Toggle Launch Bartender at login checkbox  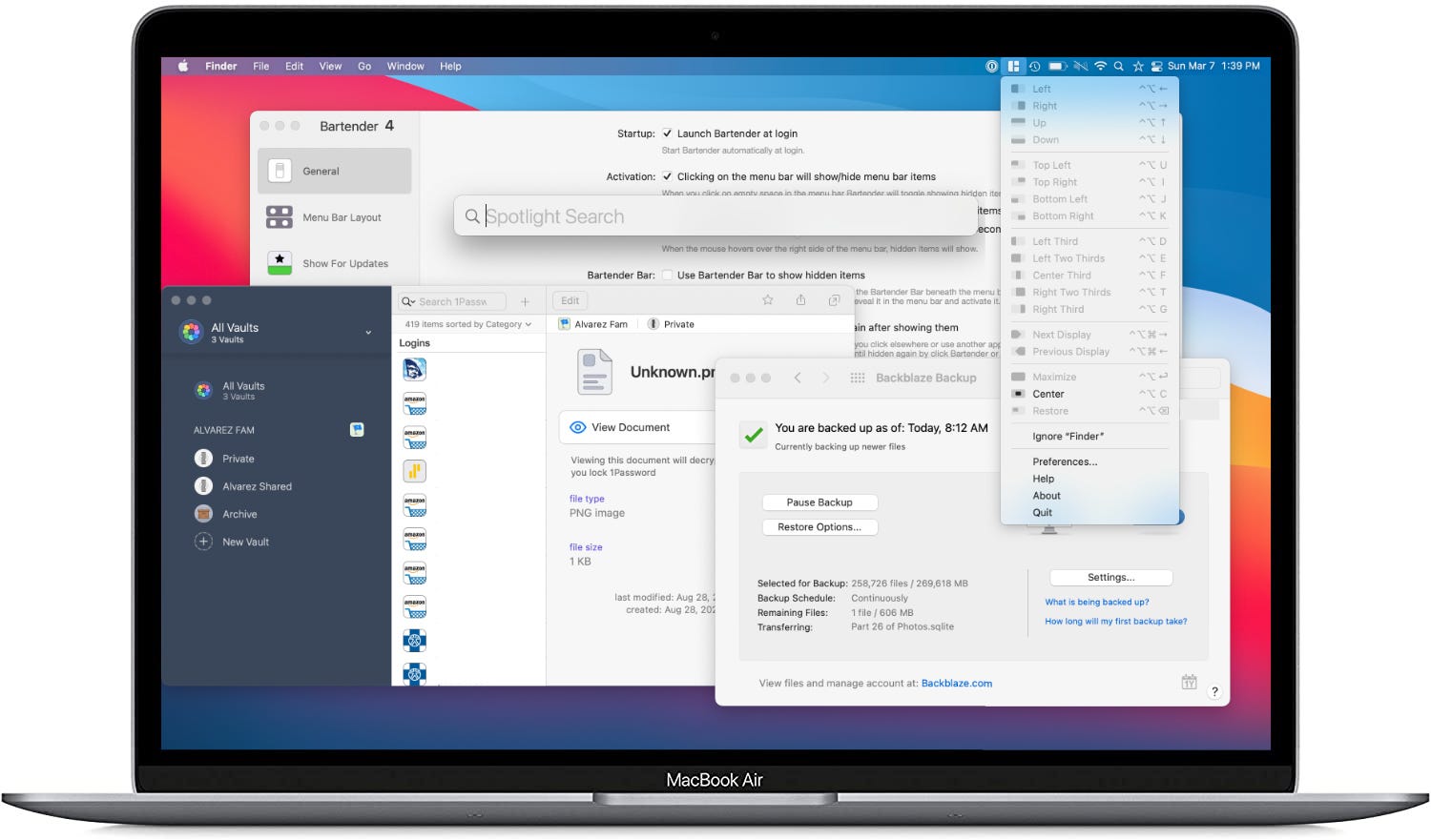[x=667, y=133]
